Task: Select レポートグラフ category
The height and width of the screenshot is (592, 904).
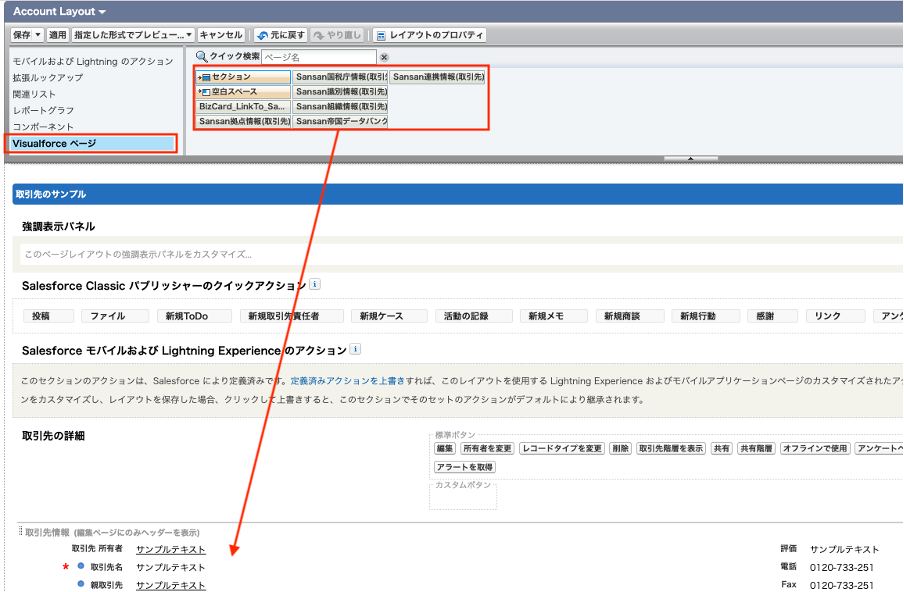Action: pyautogui.click(x=43, y=110)
